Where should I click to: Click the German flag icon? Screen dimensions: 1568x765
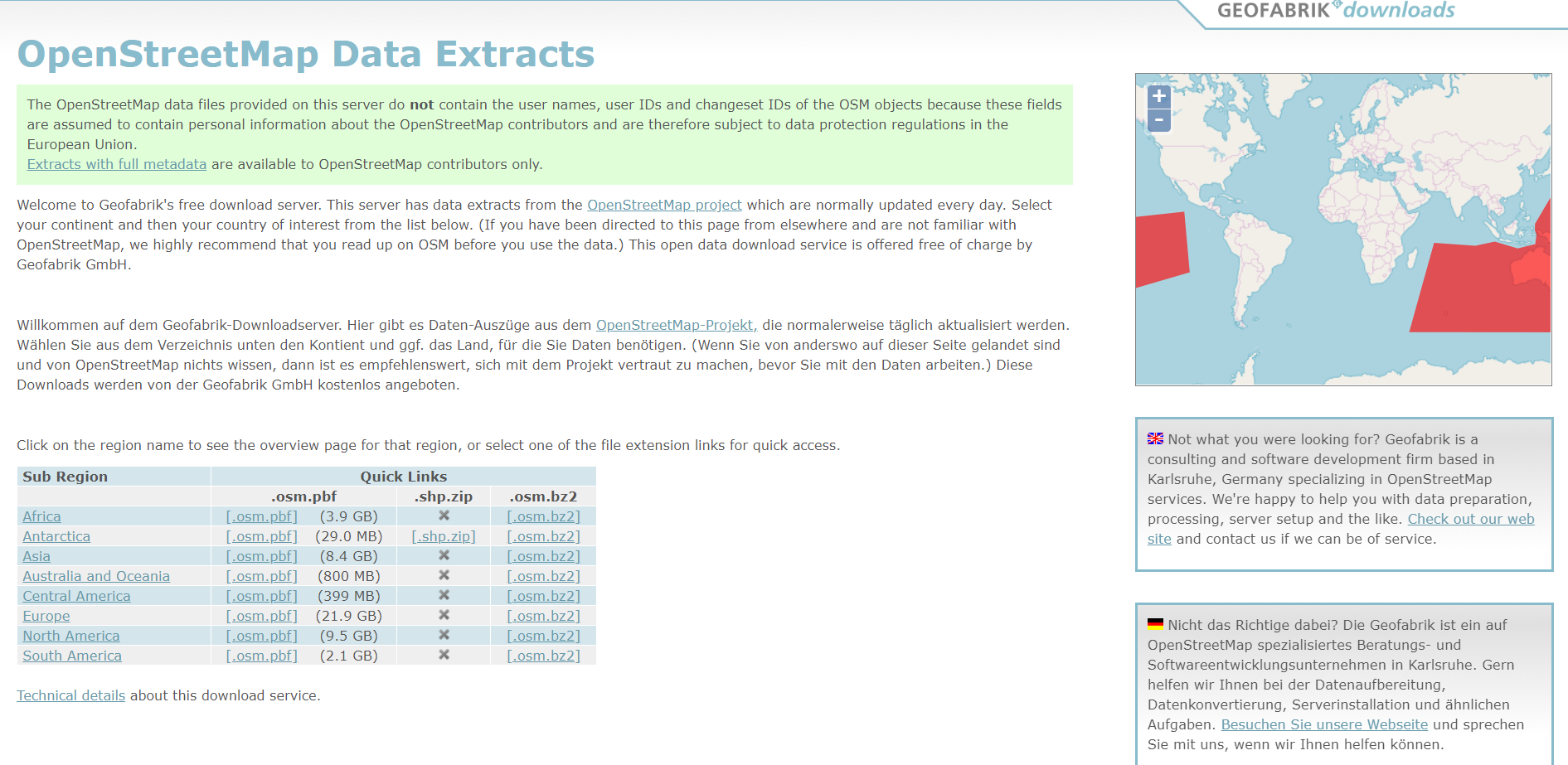tap(1155, 624)
